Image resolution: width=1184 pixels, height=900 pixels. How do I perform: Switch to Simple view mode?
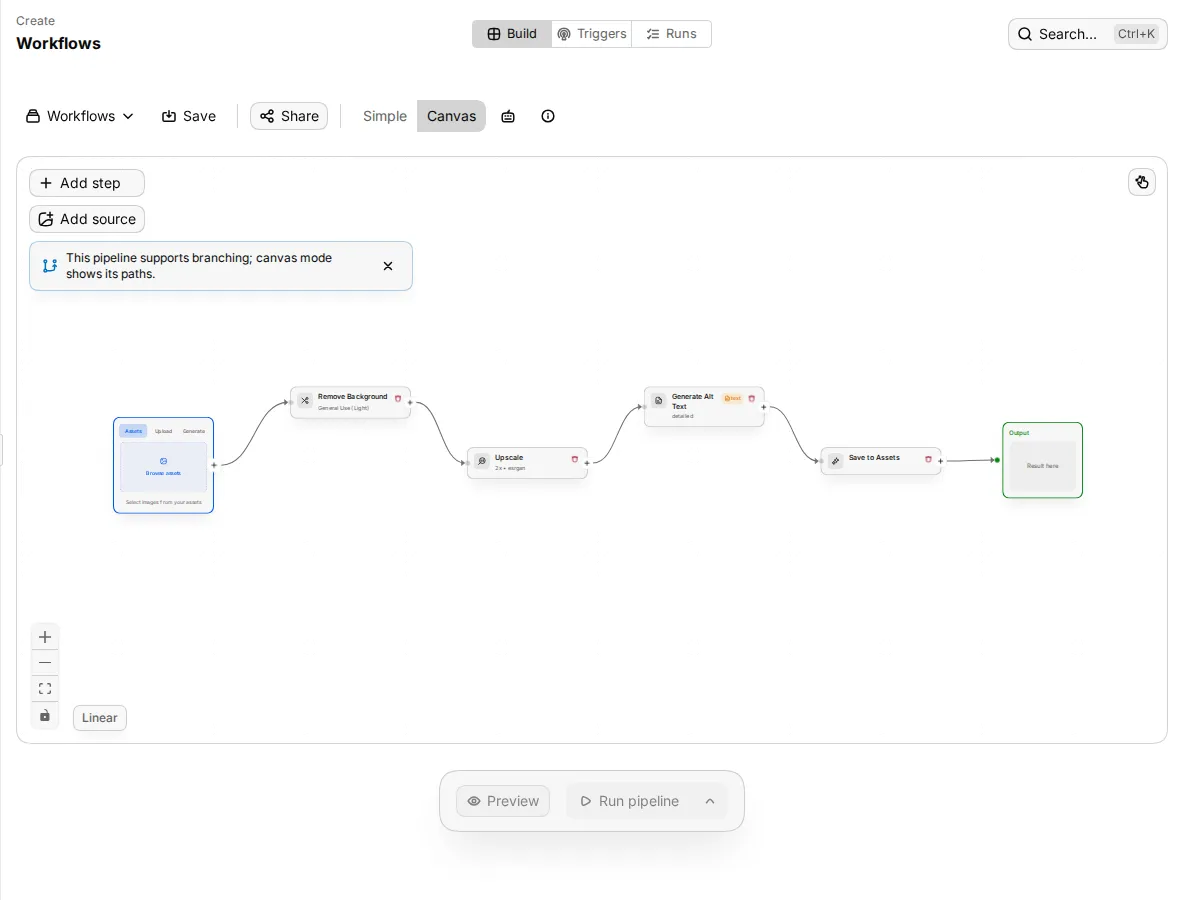[x=384, y=116]
